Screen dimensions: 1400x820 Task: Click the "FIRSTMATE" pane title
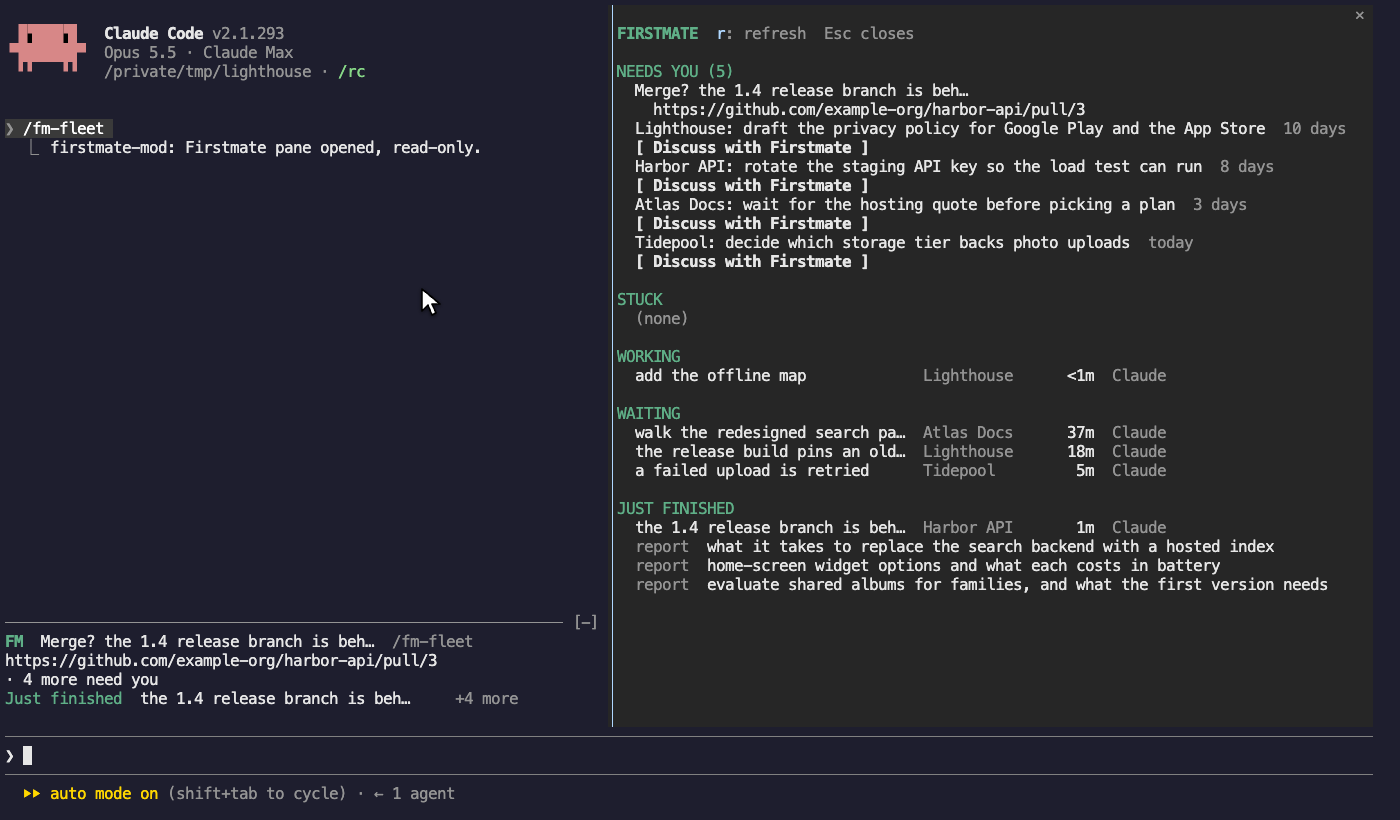click(x=657, y=33)
